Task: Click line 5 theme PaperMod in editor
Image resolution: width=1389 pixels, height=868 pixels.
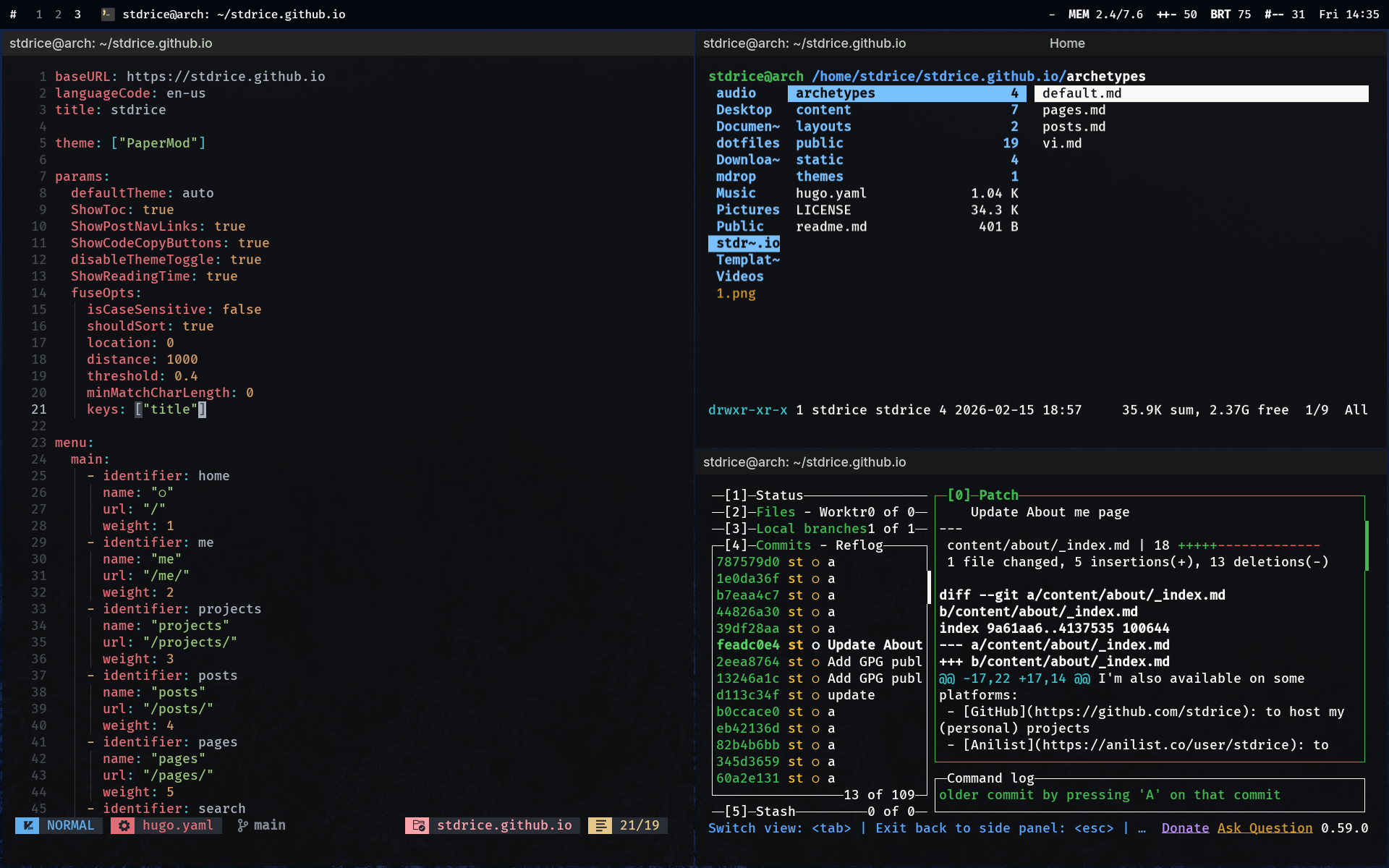Action: (130, 143)
